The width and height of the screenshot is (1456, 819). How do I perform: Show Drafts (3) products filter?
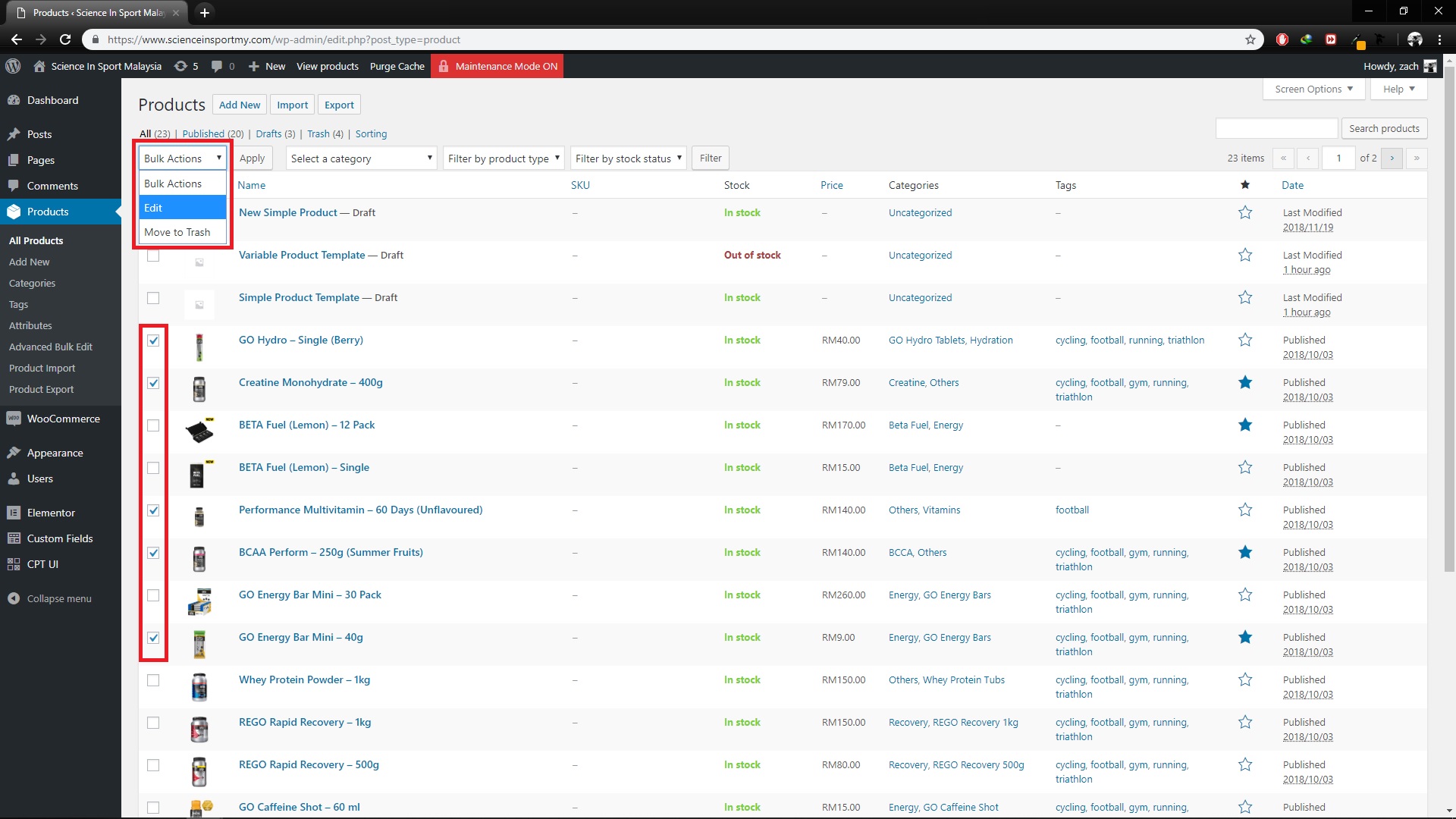(x=275, y=133)
